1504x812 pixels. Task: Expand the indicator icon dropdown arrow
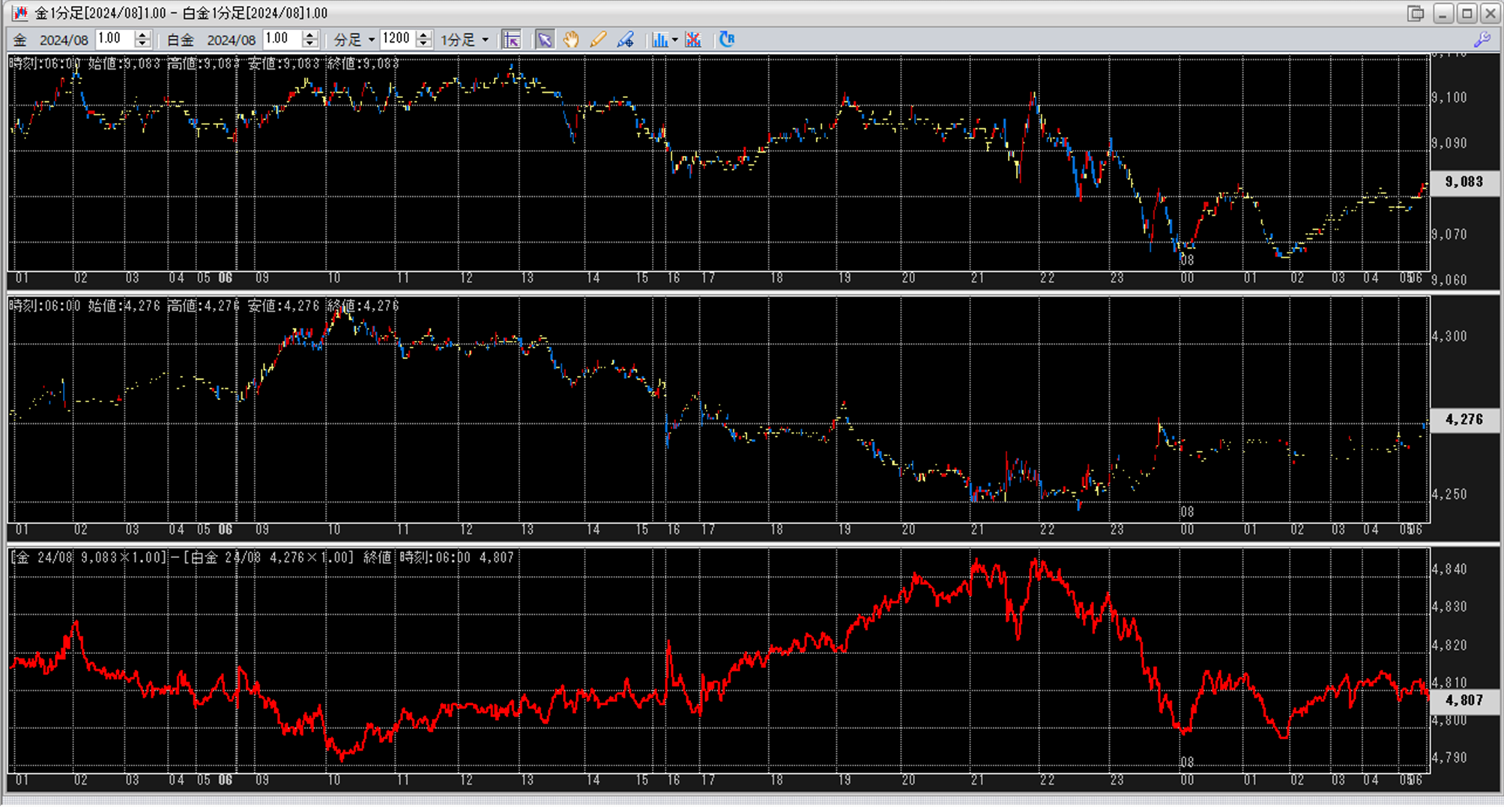coord(675,40)
